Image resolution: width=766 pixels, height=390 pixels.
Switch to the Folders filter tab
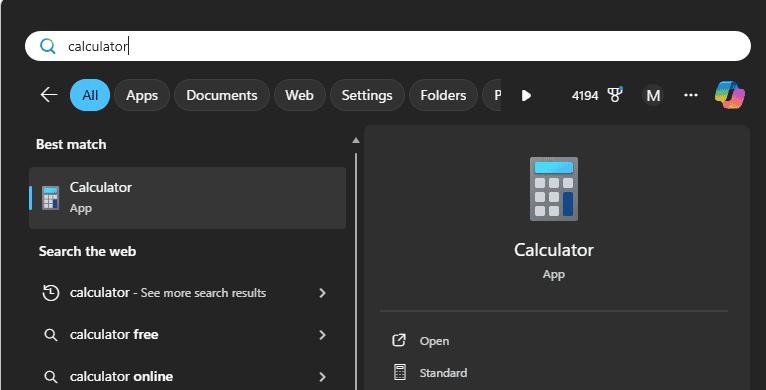pyautogui.click(x=443, y=95)
